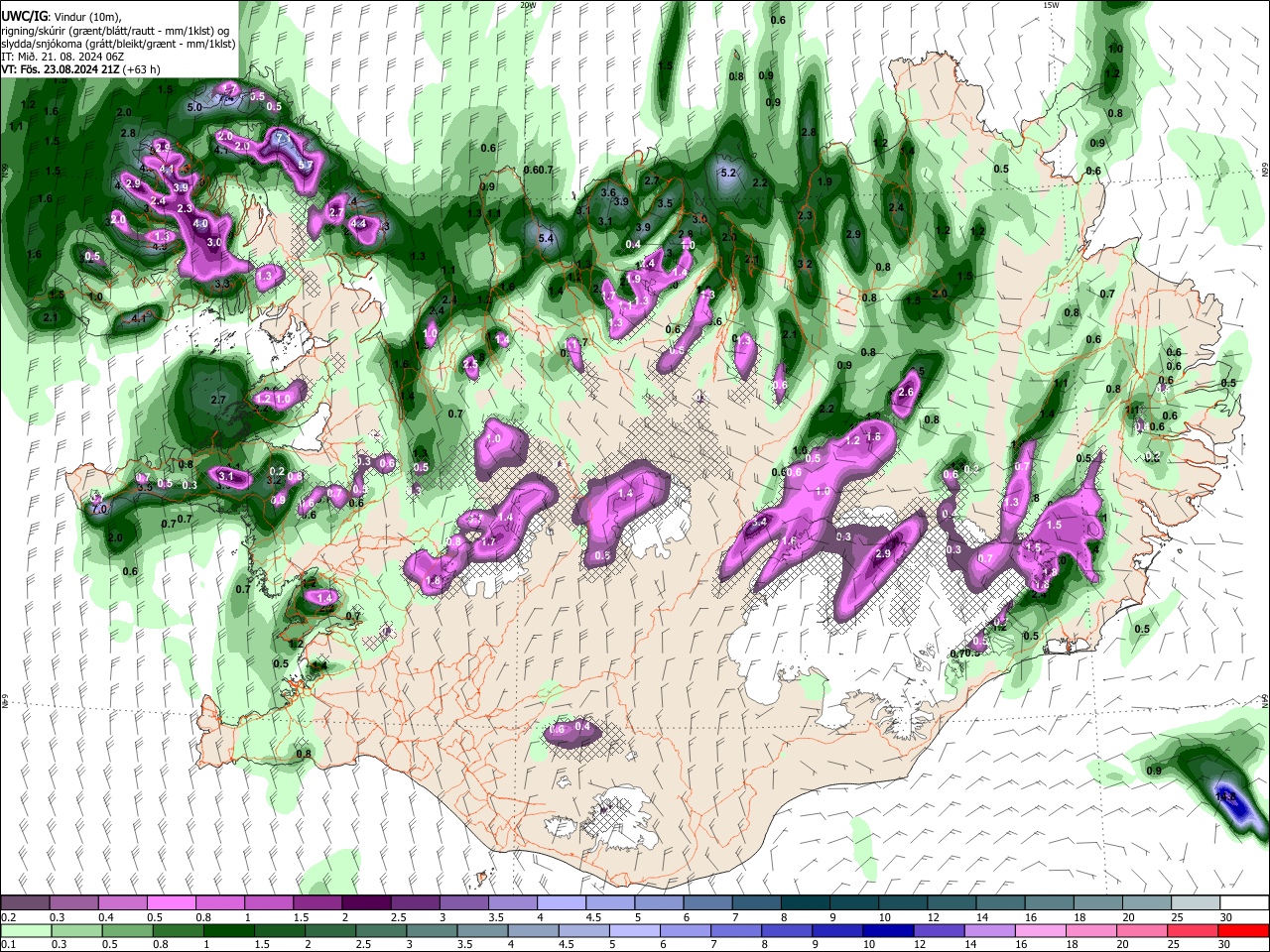Pick the rain legend swatch between 25 and 30
1270x952 pixels.
pyautogui.click(x=1192, y=930)
